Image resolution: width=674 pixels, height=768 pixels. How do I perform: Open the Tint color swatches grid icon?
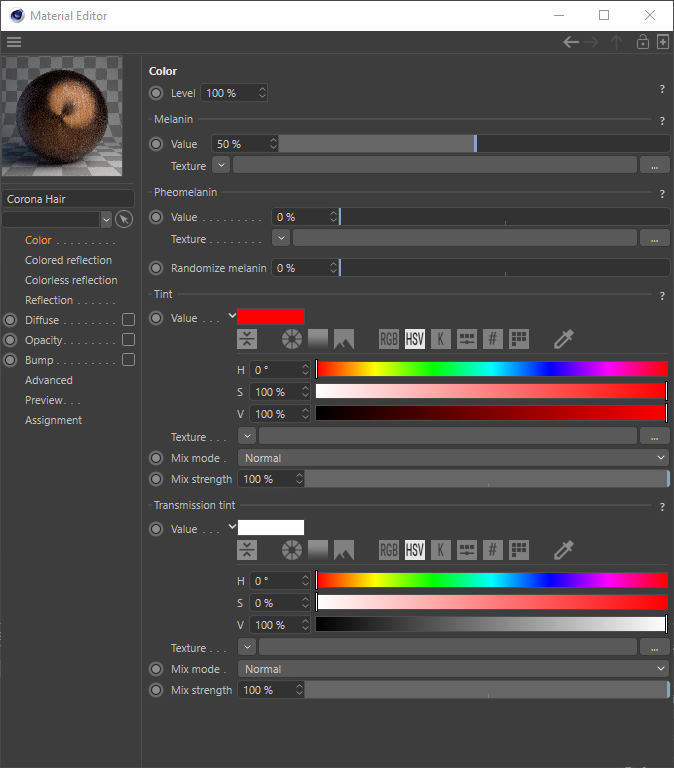coord(519,339)
